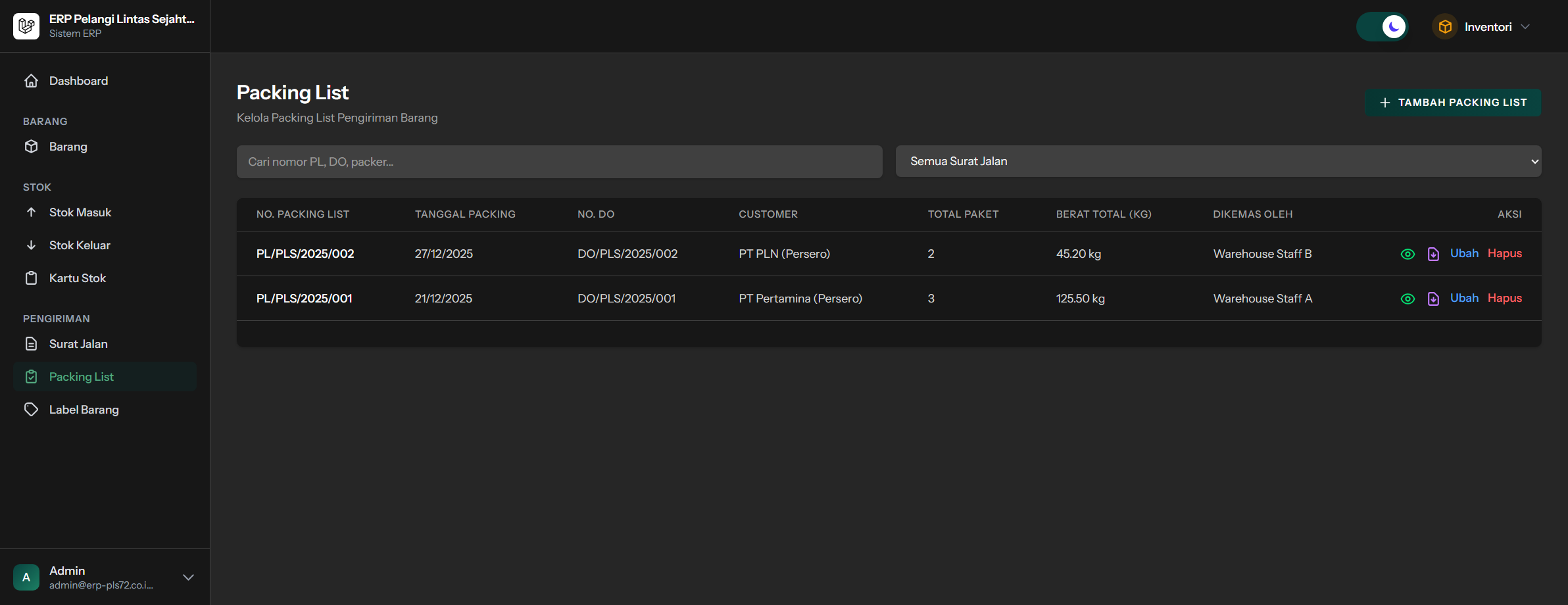Go to Stok Masuk page

click(80, 212)
